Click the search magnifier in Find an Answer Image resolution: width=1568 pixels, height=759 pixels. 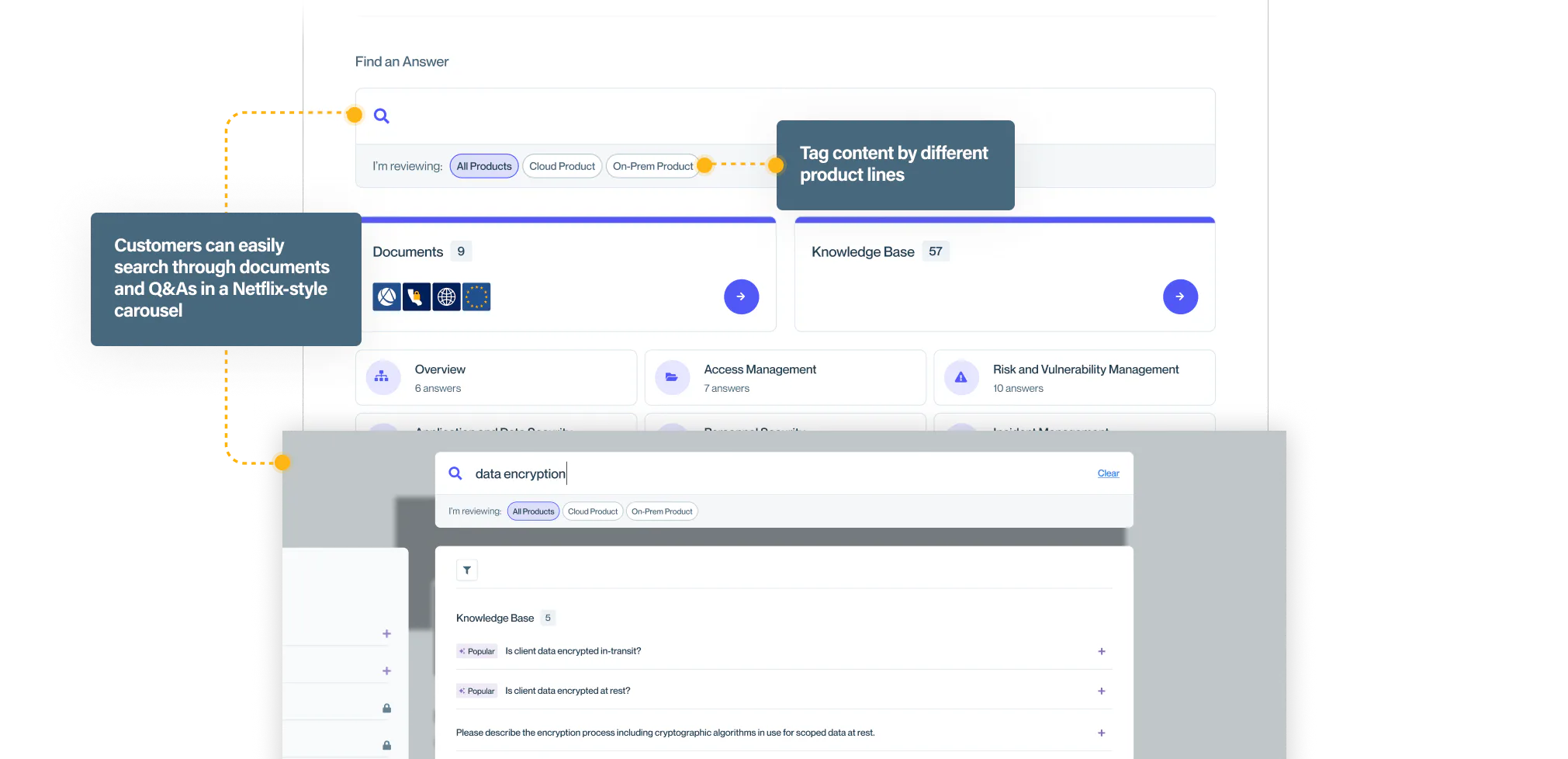click(x=382, y=116)
